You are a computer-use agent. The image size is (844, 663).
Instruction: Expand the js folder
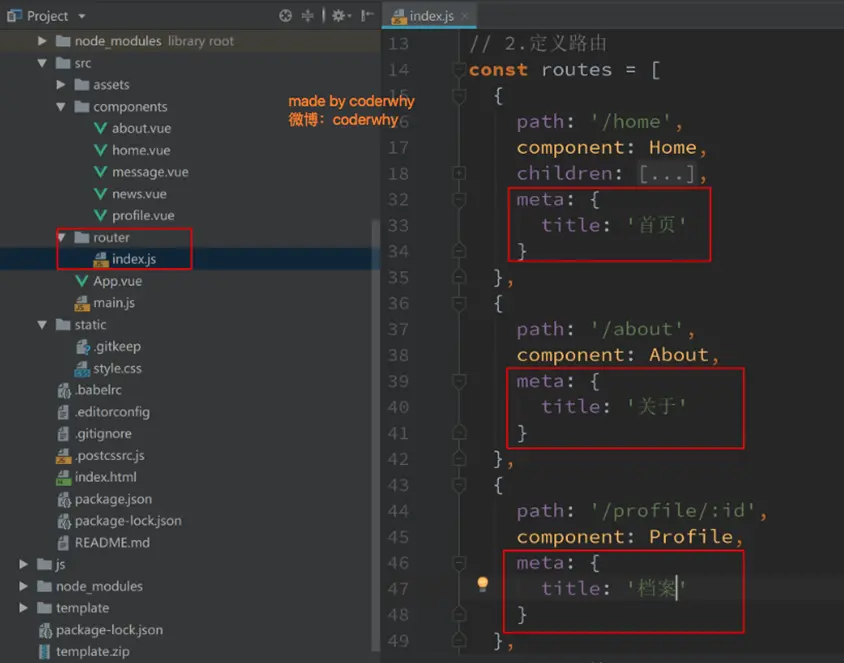[23, 564]
